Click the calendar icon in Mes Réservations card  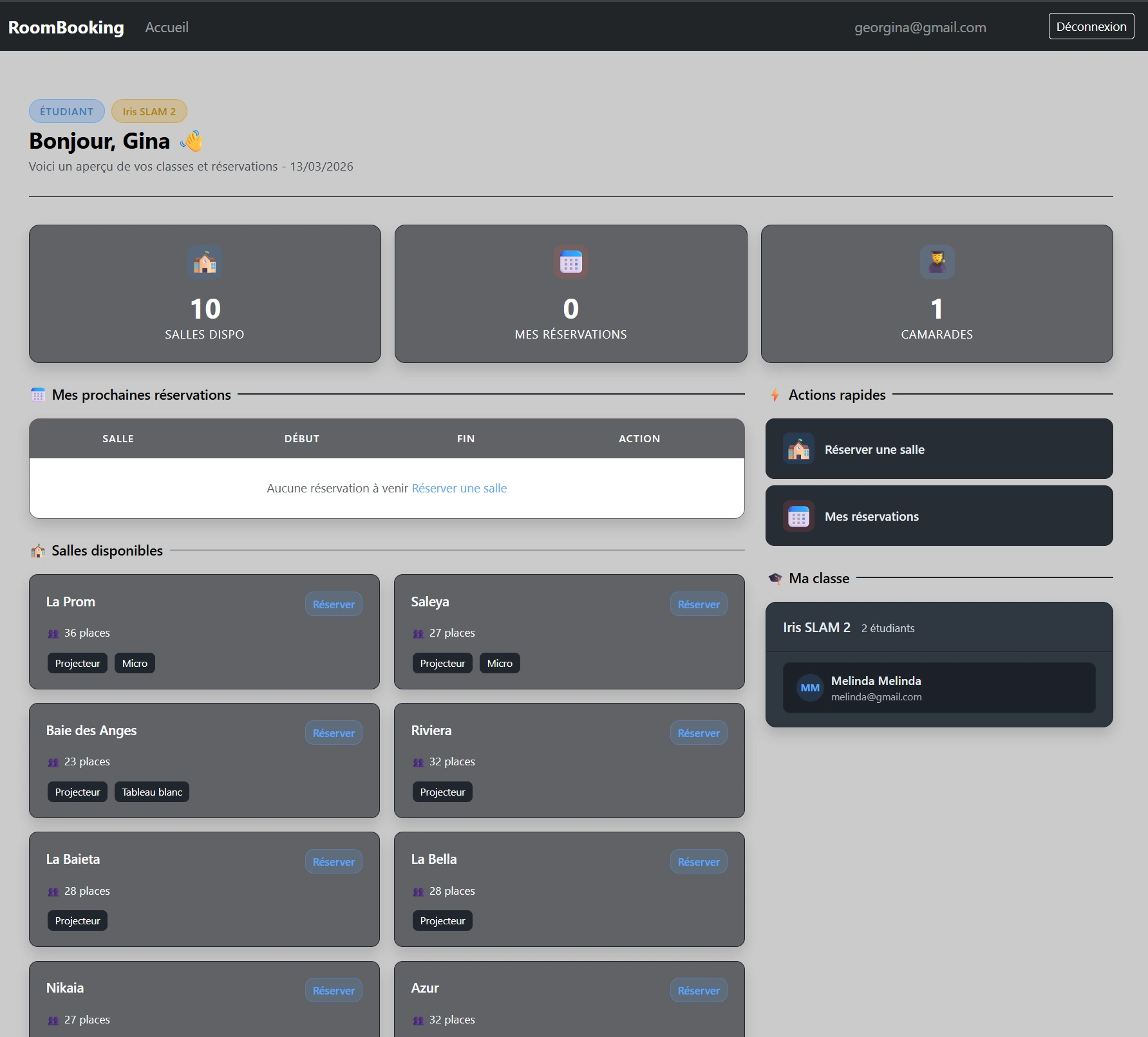(x=570, y=263)
